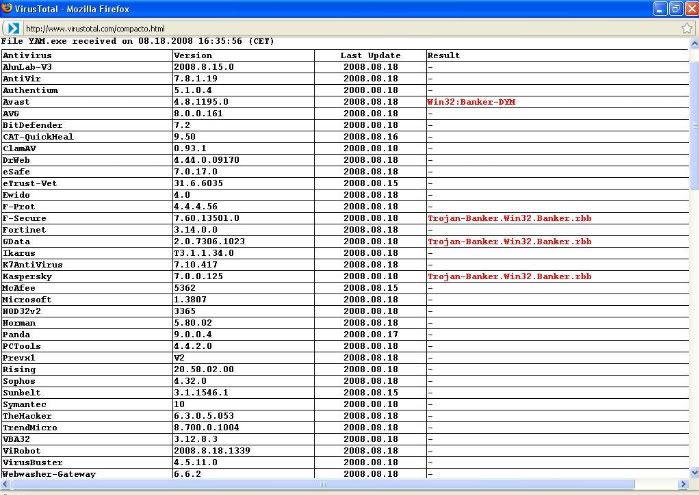Click the Authentium row name
Image resolution: width=699 pixels, height=495 pixels.
(30, 90)
